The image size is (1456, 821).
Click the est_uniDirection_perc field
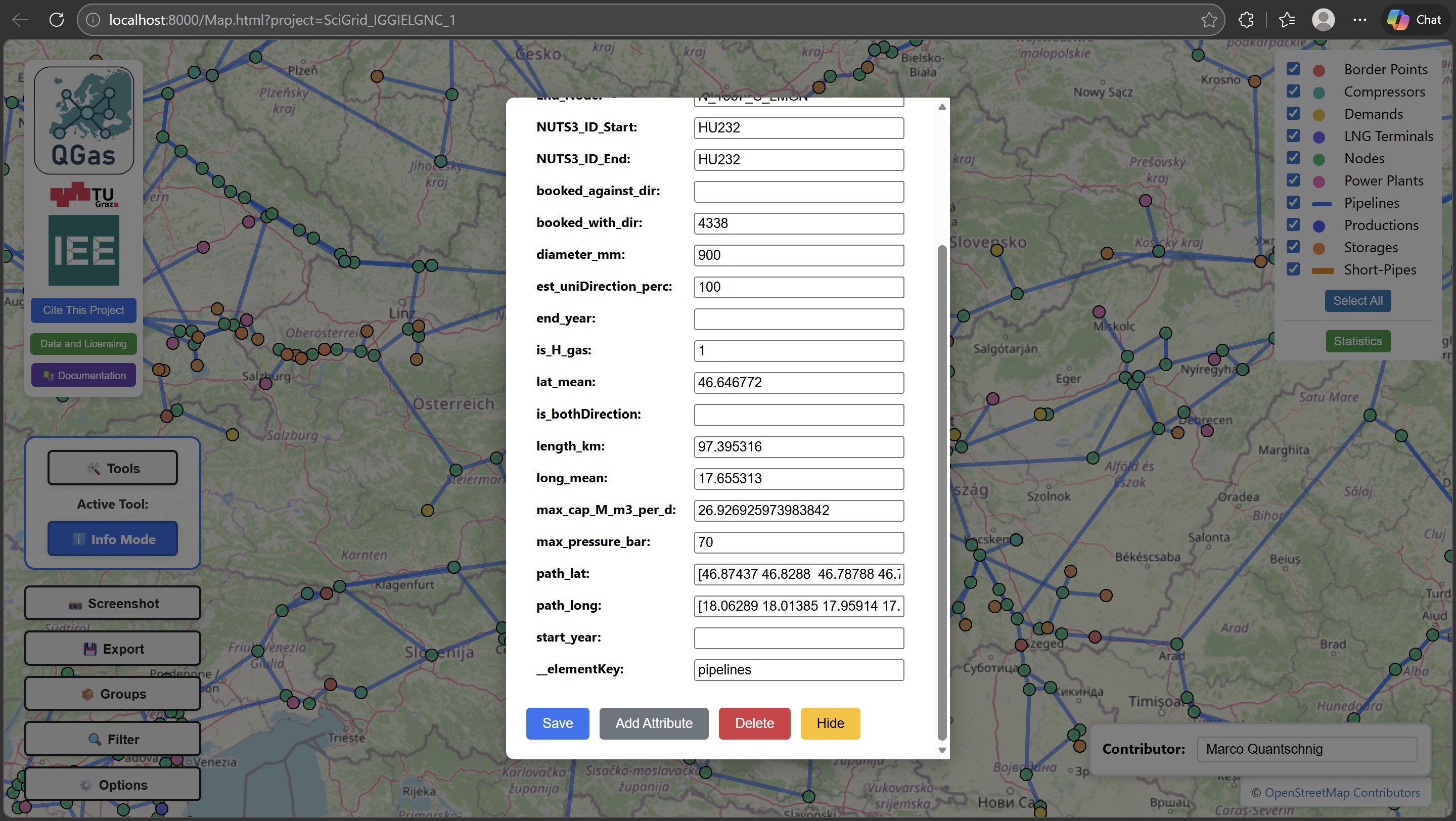(799, 287)
